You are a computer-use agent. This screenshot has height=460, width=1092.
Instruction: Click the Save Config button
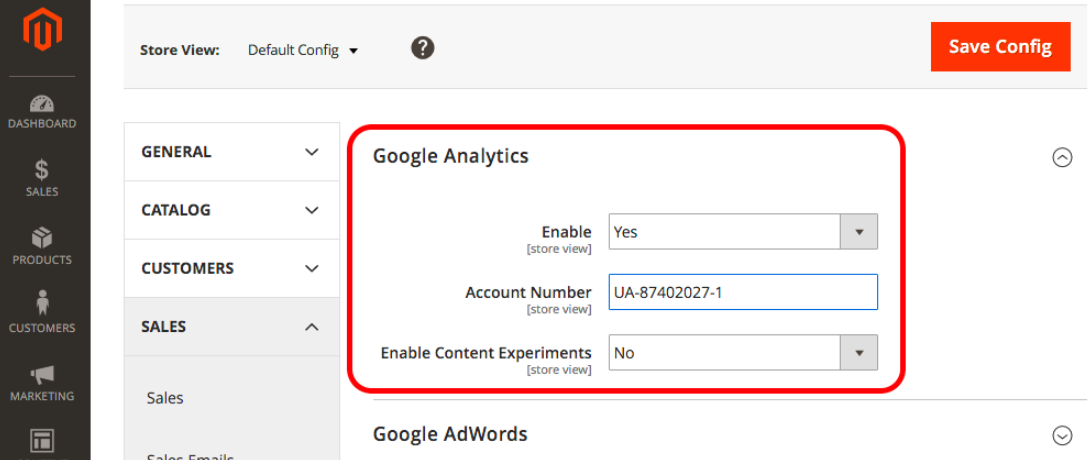(1000, 47)
